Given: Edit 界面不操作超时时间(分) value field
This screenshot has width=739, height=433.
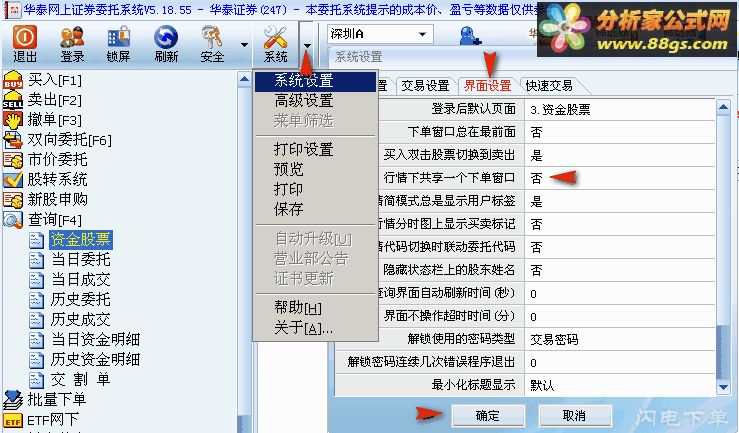Looking at the screenshot, I should 620,316.
